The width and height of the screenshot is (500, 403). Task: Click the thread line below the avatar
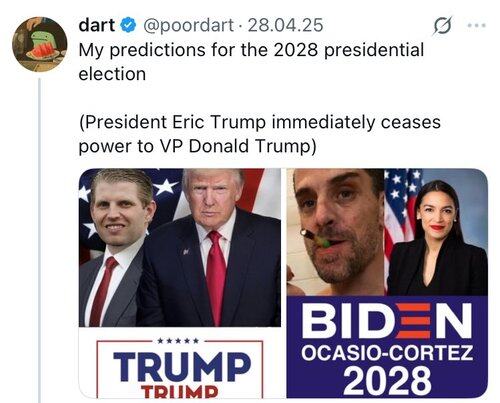(39, 240)
